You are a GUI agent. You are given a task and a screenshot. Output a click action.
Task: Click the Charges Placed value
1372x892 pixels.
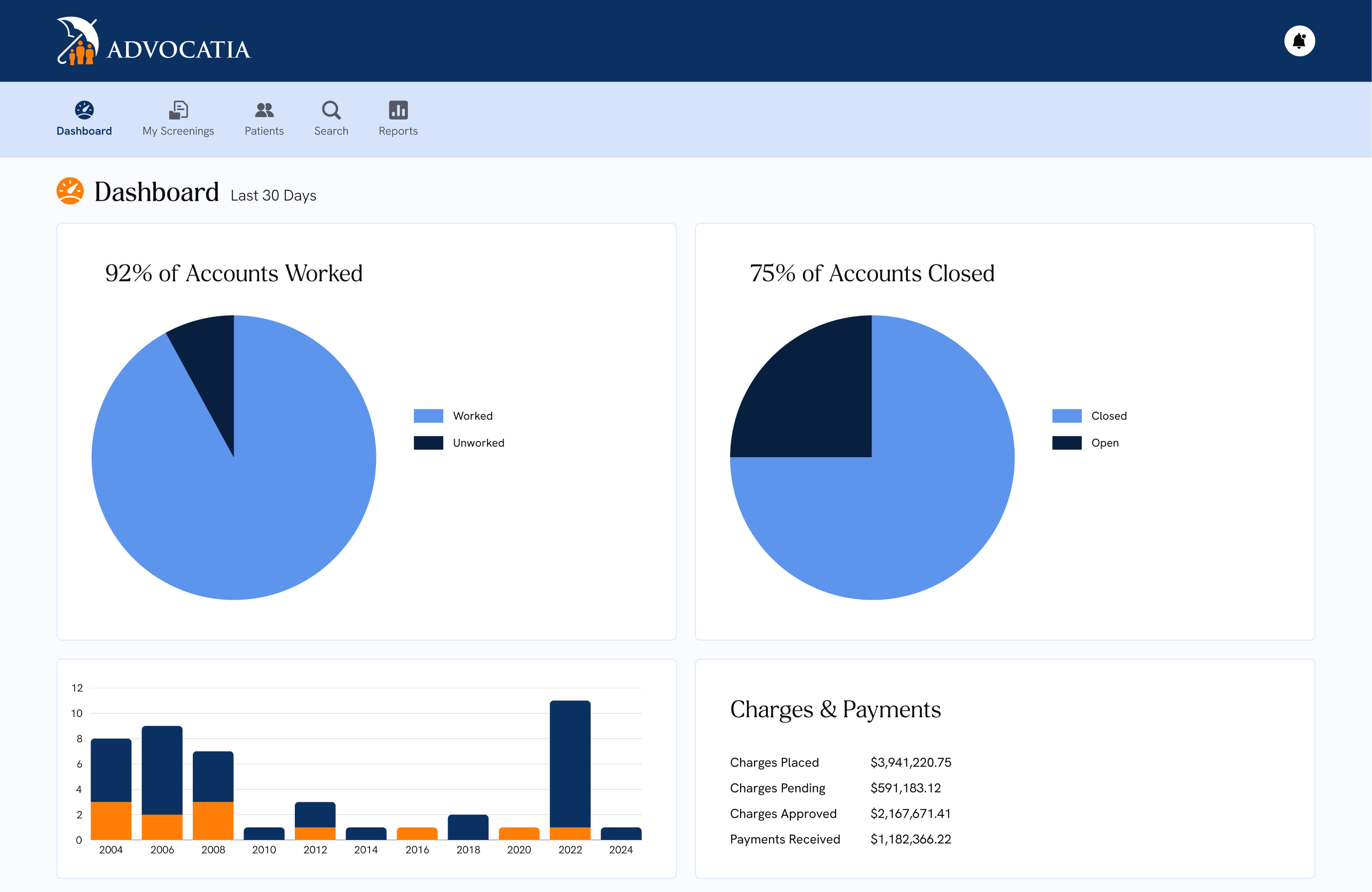tap(911, 763)
